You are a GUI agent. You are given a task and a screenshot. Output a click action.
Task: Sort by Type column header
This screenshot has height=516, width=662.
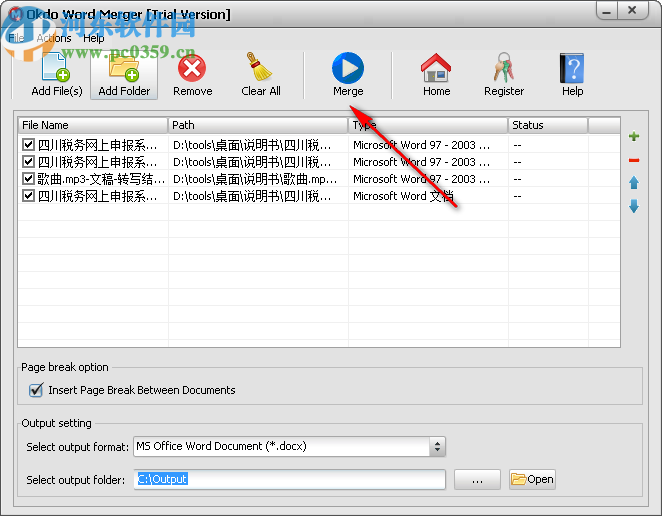point(428,125)
